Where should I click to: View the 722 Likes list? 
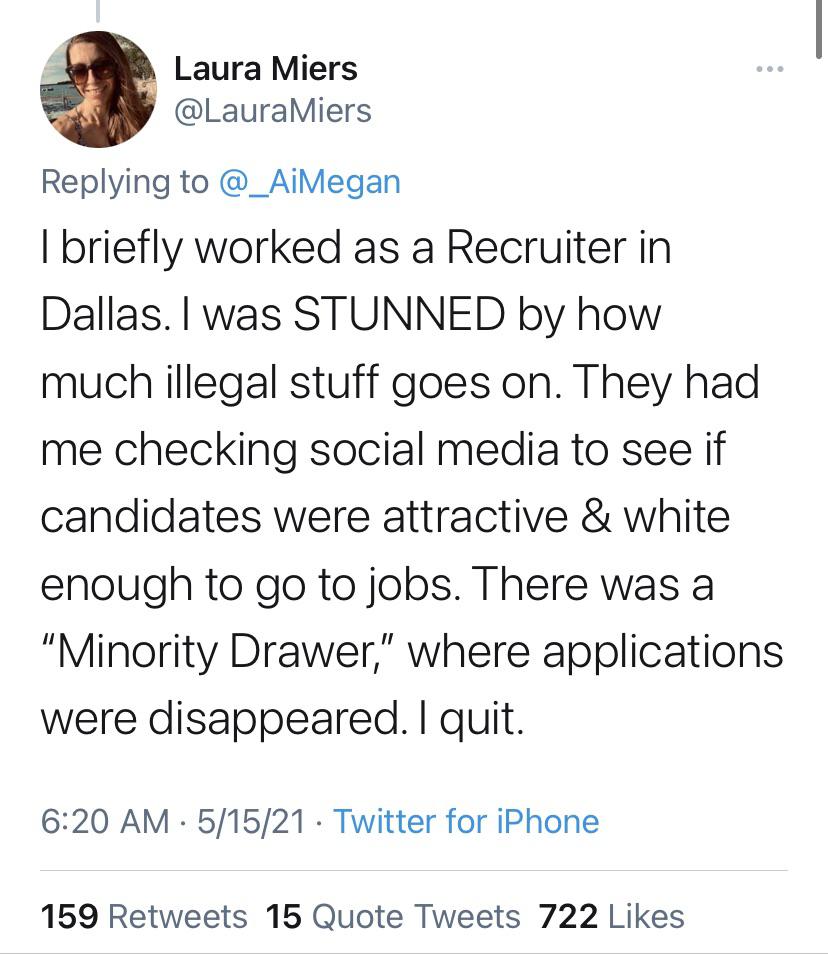(611, 917)
